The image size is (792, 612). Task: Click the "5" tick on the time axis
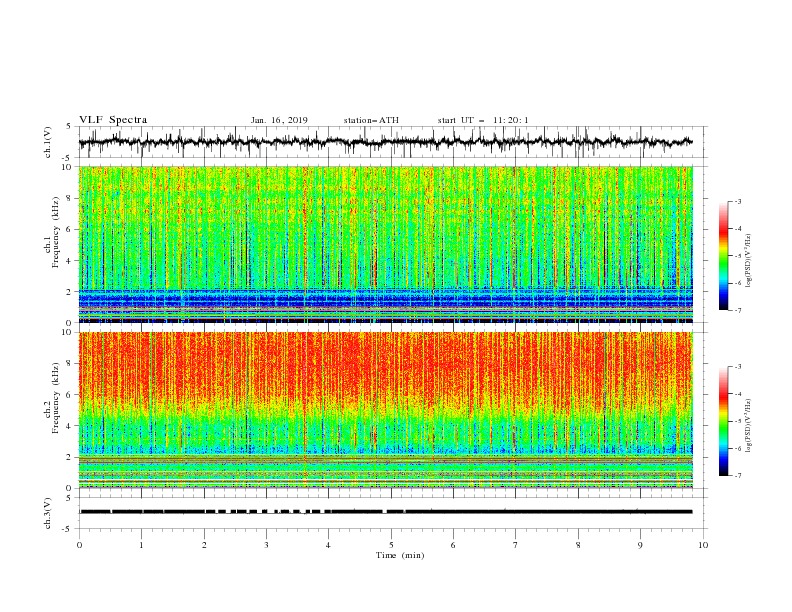[391, 545]
